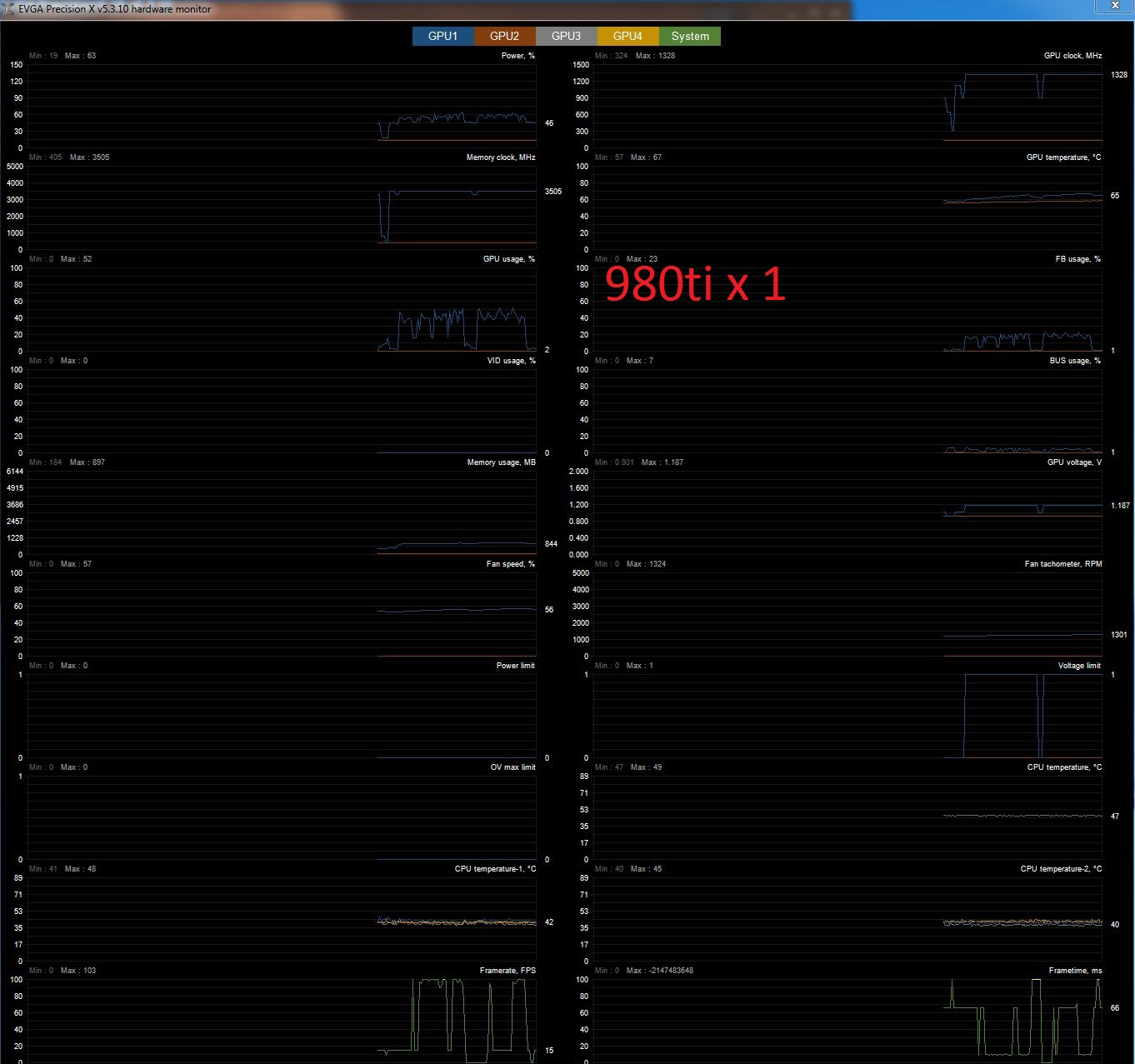Click the "GPU usage, %" graph label
This screenshot has width=1135, height=1064.
(509, 259)
